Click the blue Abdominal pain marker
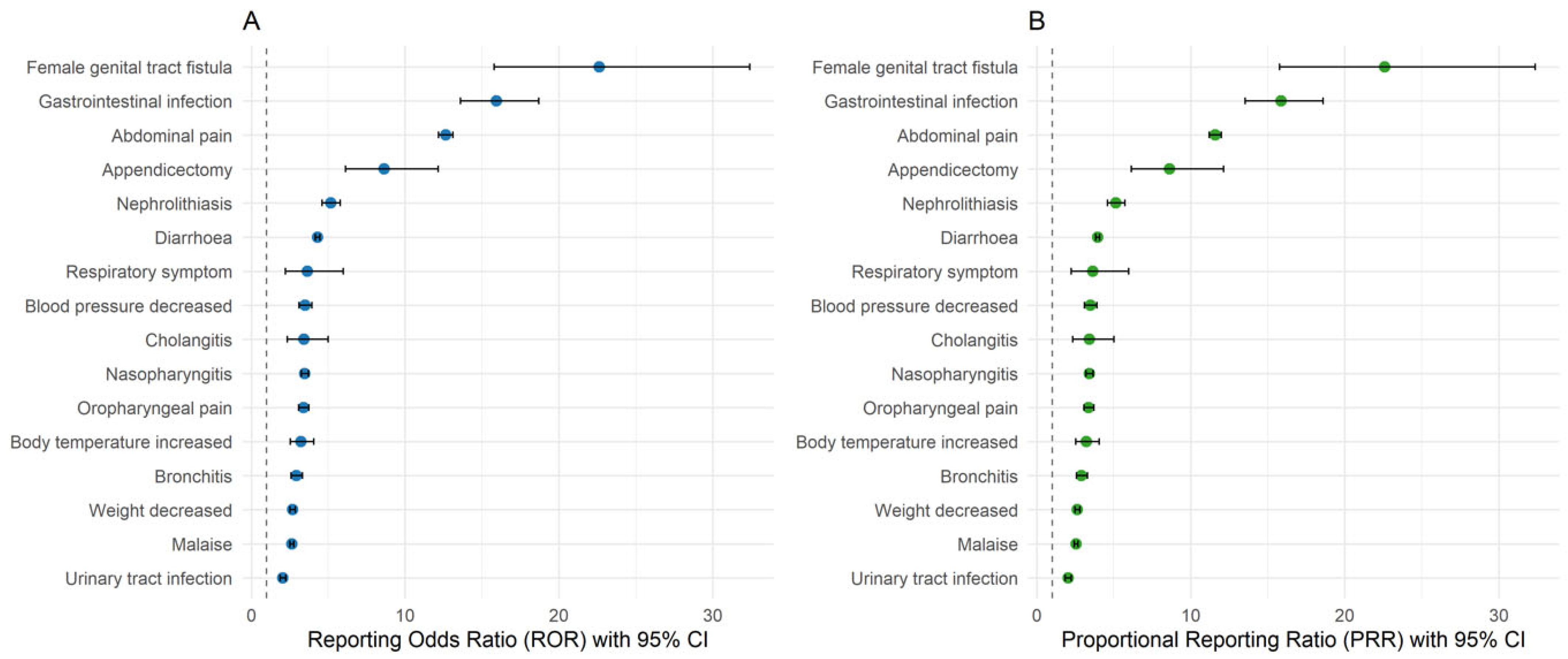This screenshot has height=659, width=1568. point(446,135)
